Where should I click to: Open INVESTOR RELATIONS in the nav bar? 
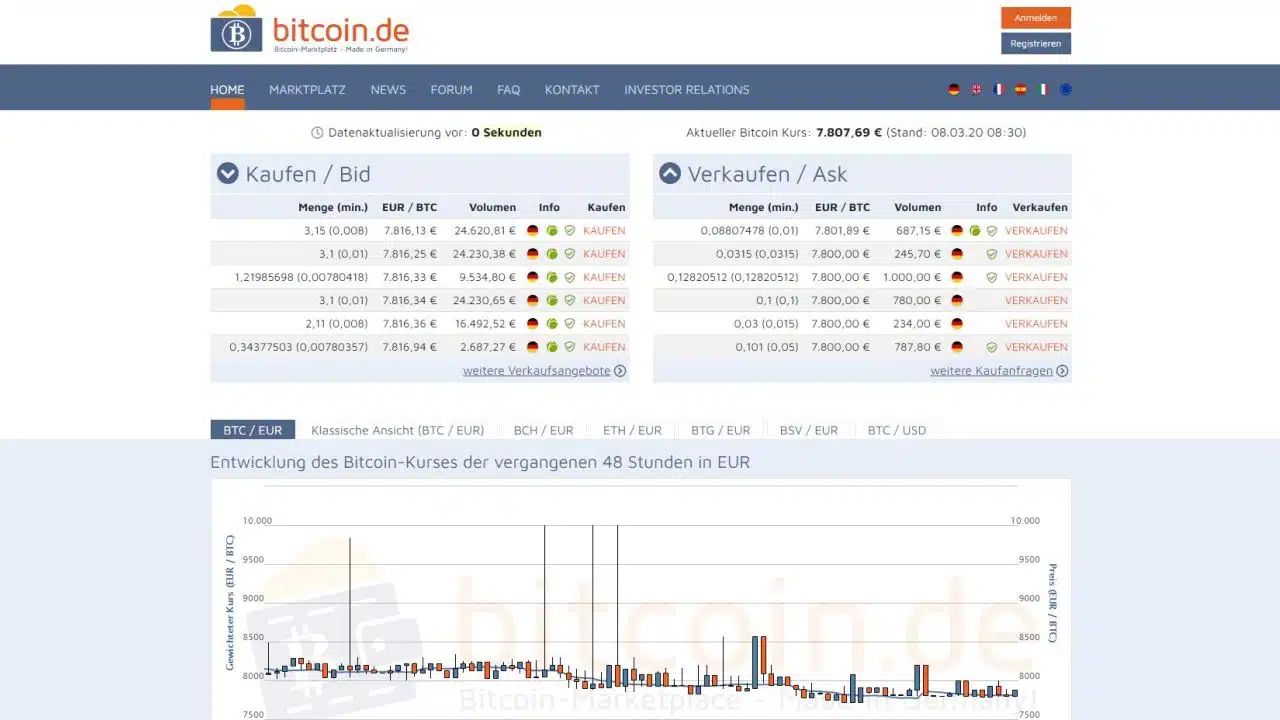[x=687, y=89]
